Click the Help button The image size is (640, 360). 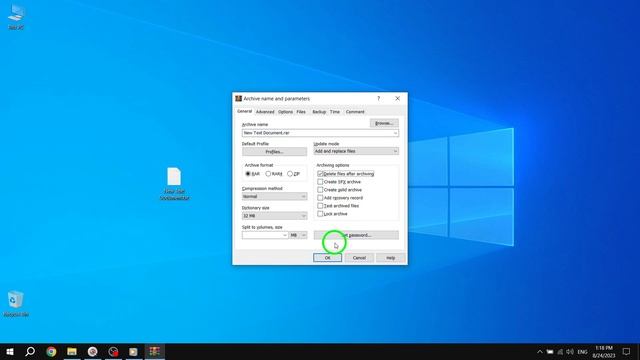click(x=391, y=258)
